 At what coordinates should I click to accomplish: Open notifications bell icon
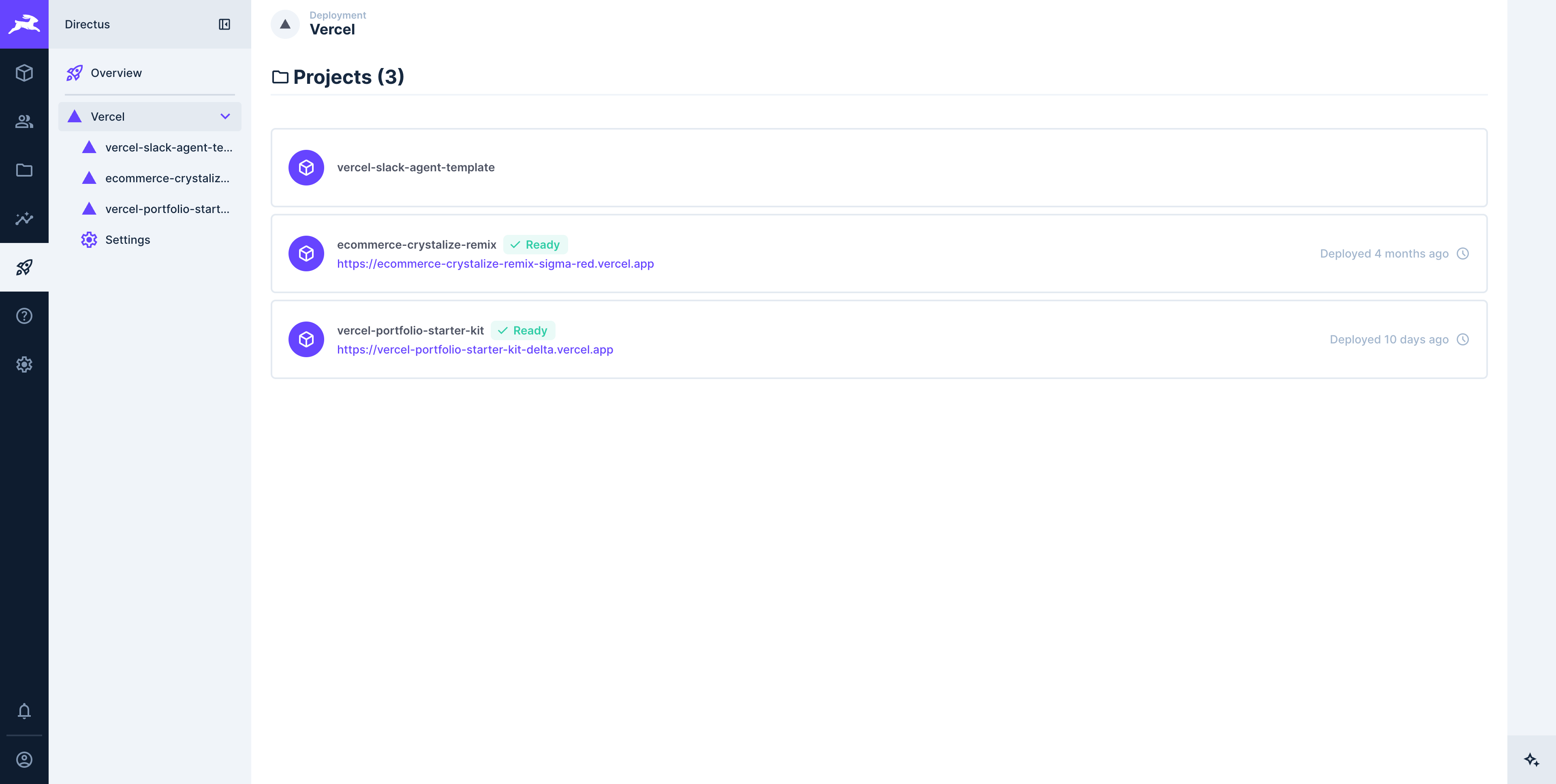coord(24,711)
